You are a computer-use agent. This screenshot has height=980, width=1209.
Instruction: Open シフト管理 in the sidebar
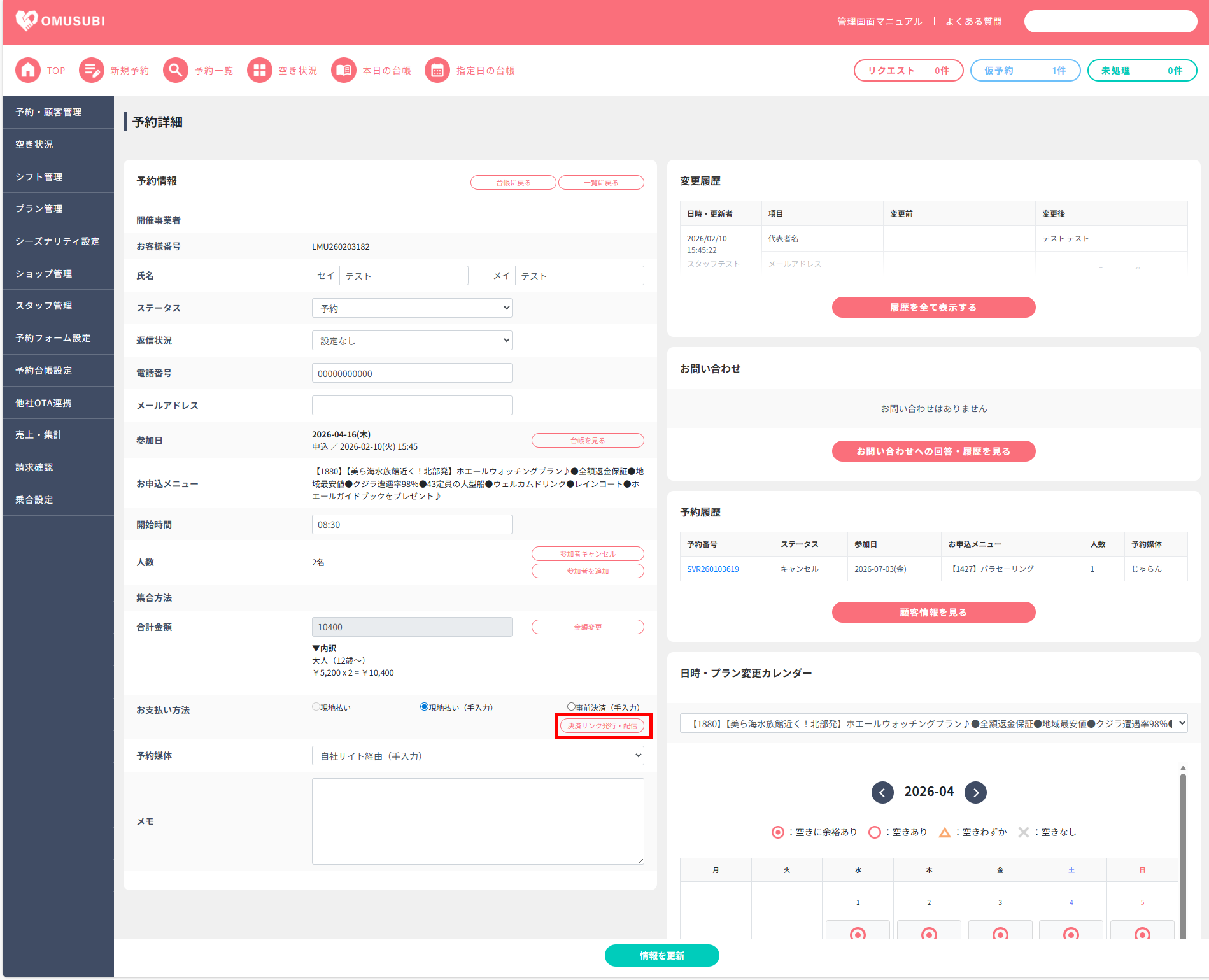(58, 177)
